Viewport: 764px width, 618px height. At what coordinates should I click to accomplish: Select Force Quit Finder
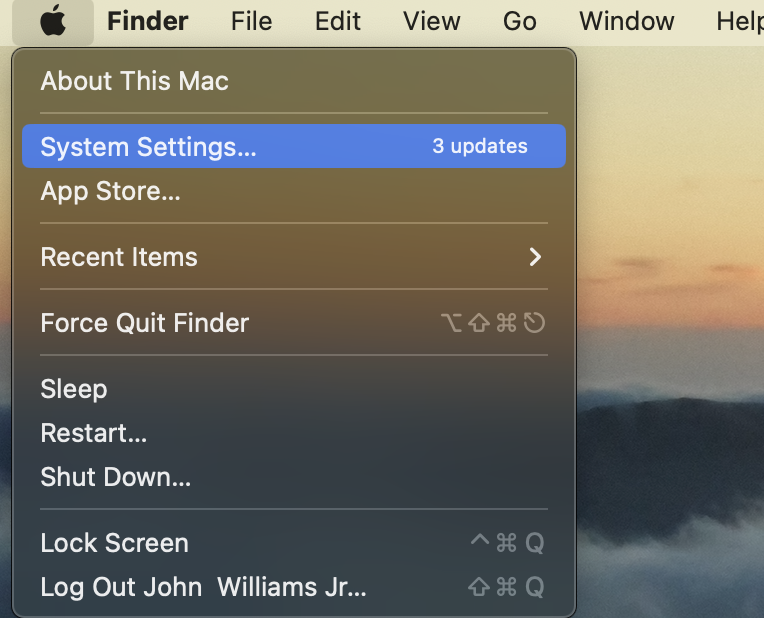(x=294, y=323)
